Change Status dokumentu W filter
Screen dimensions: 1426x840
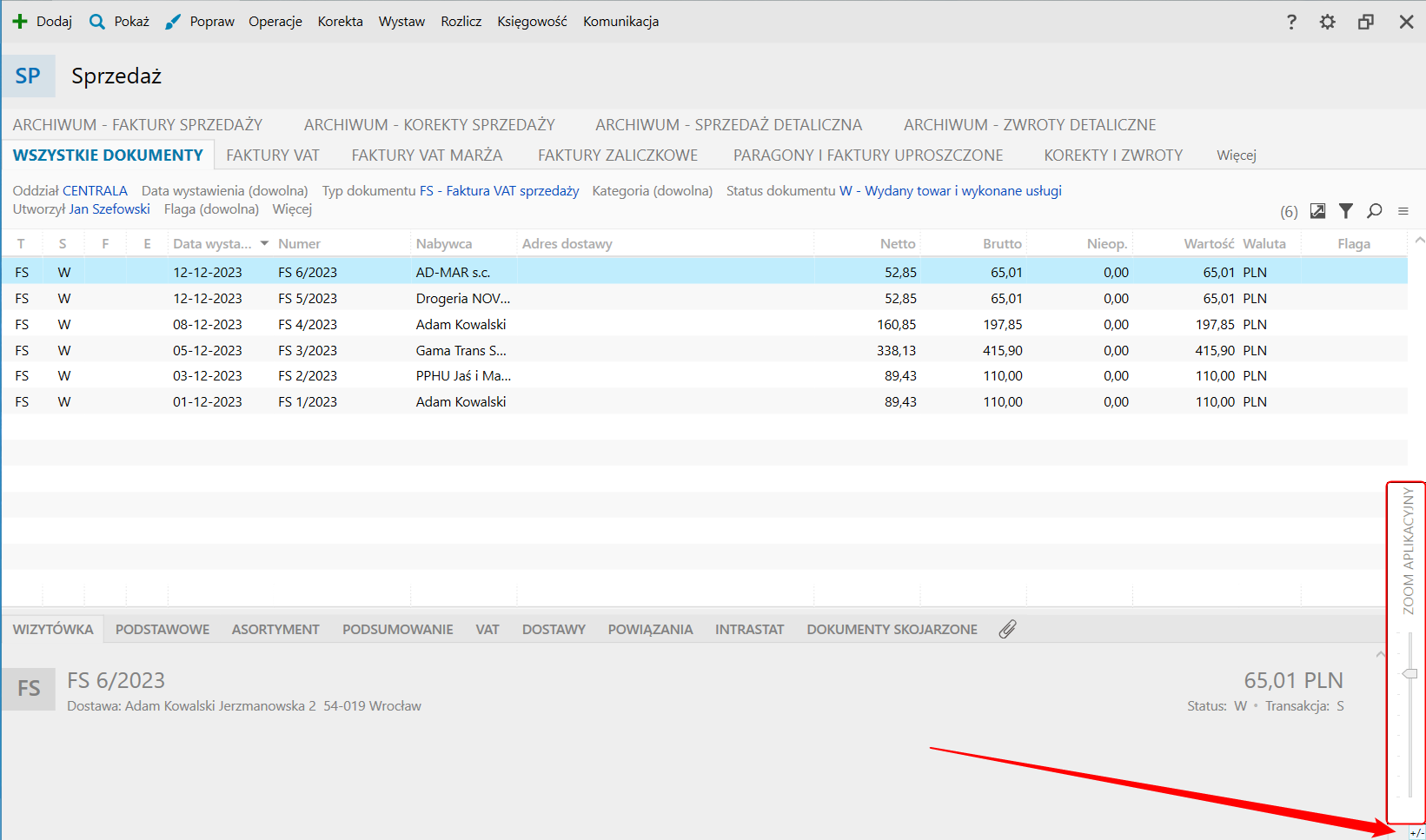tap(894, 191)
